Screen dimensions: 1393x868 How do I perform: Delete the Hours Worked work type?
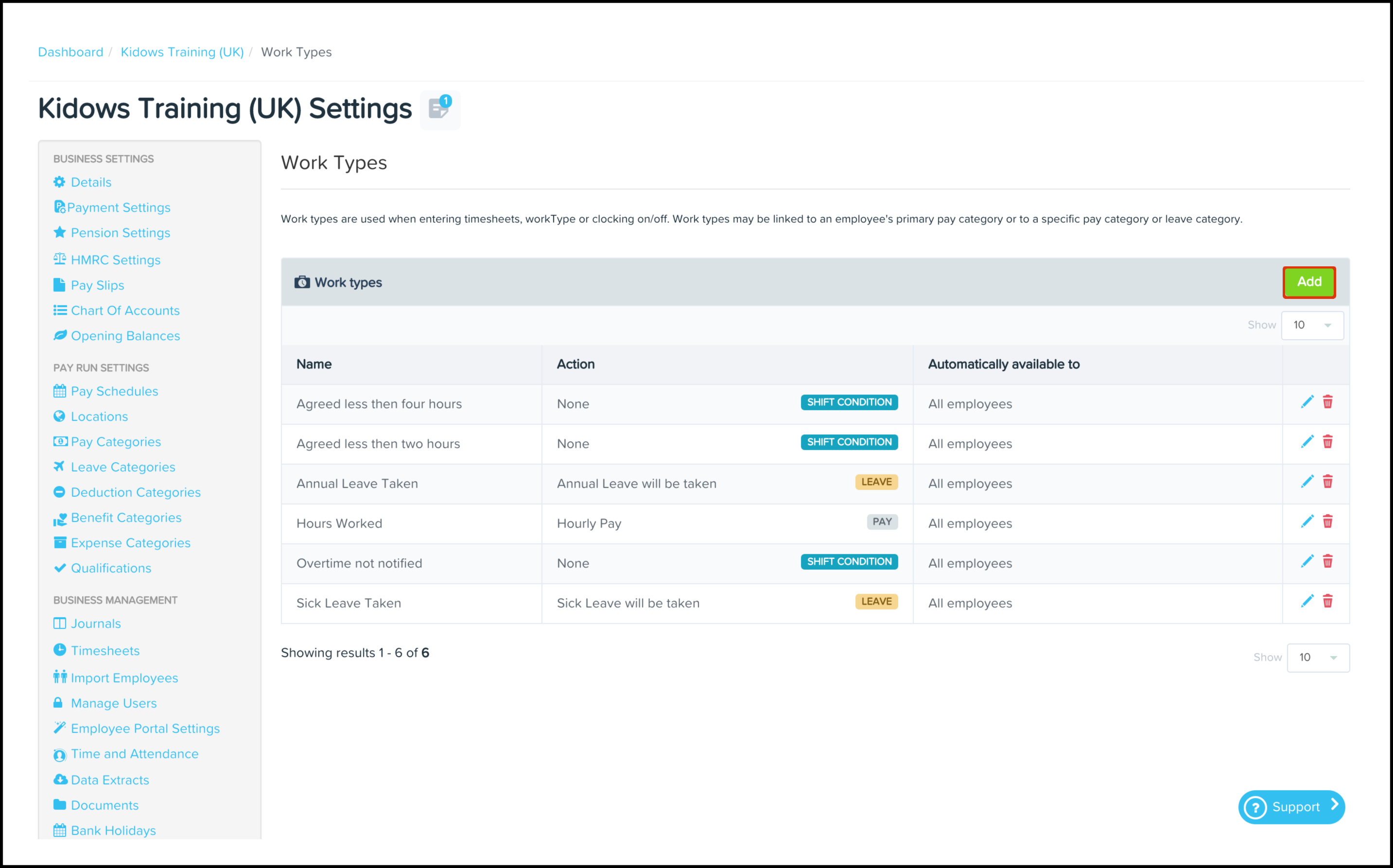pos(1327,522)
